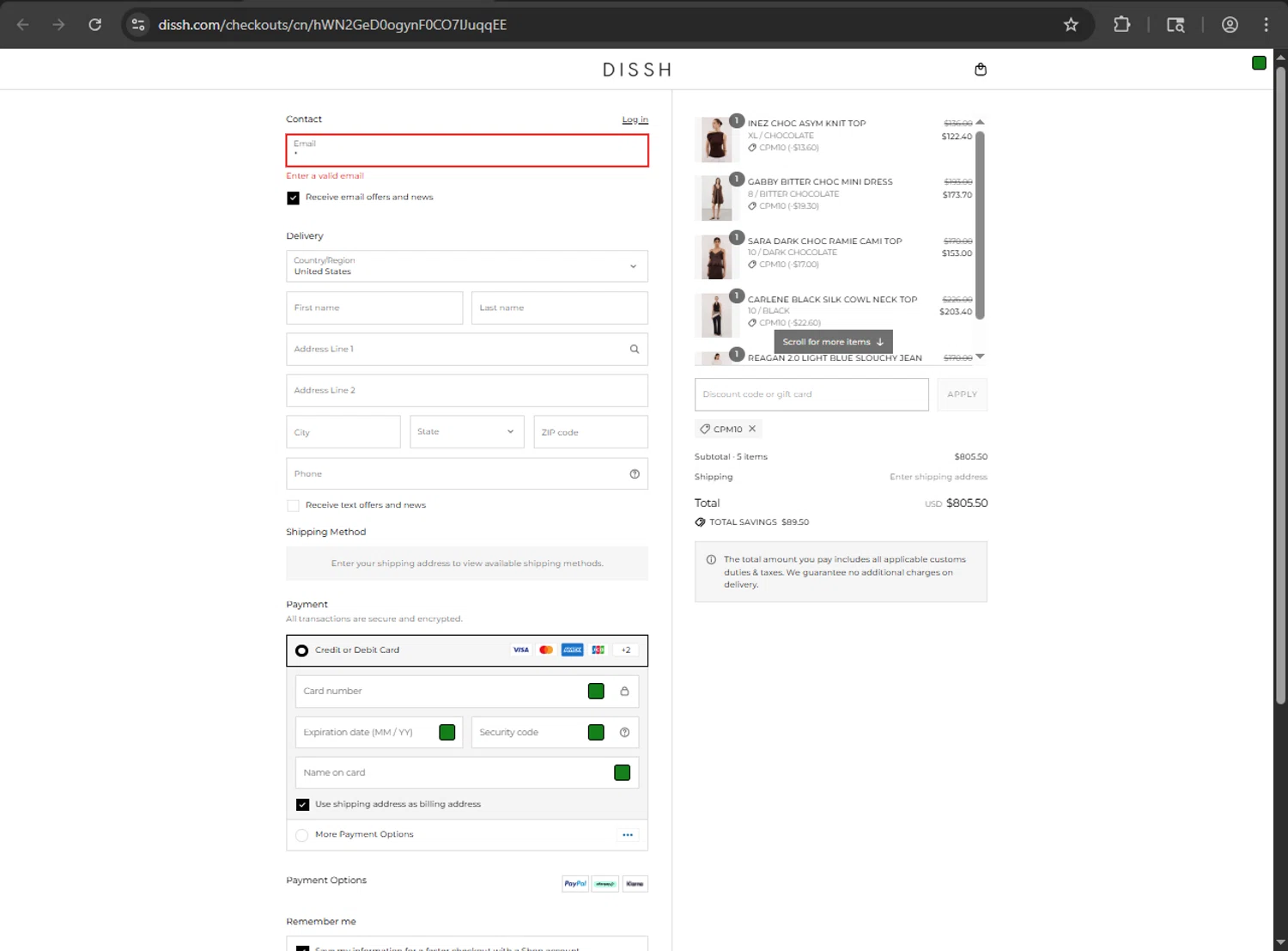Open the Country/Region dropdown
This screenshot has width=1288, height=951.
(467, 266)
